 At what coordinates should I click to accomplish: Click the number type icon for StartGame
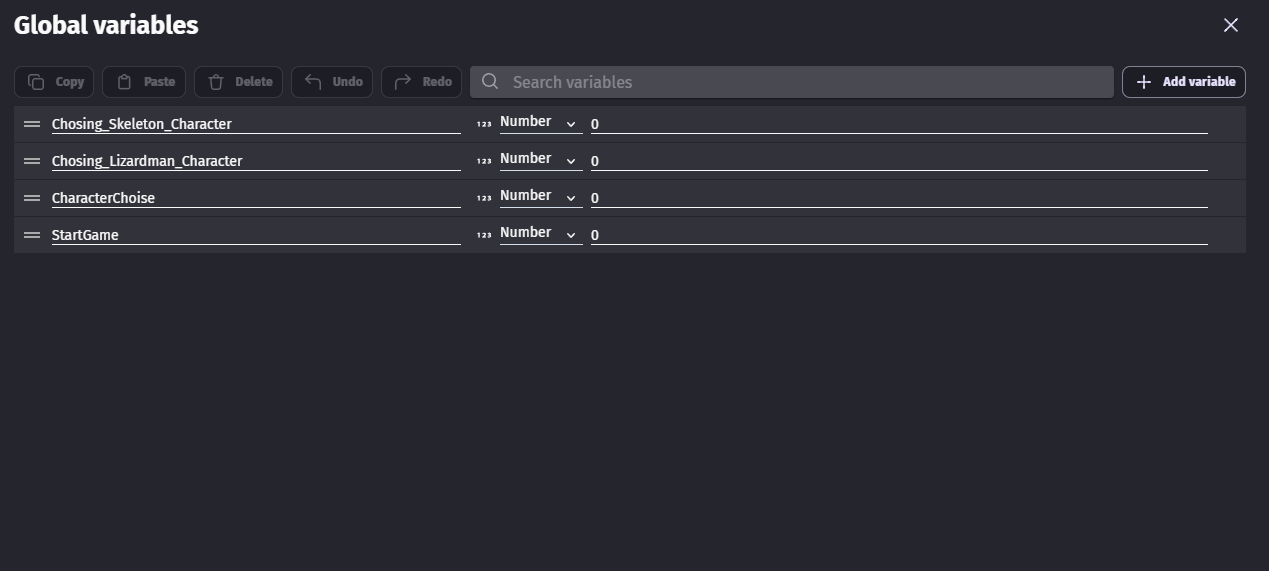(x=484, y=235)
